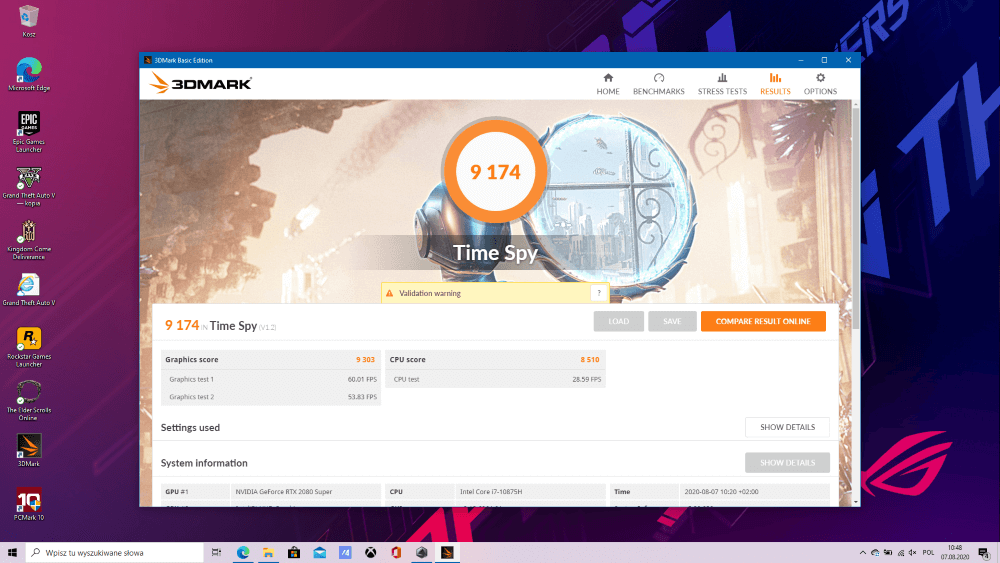Viewport: 1000px width, 563px height.
Task: Click the SAVE result button
Action: (672, 321)
